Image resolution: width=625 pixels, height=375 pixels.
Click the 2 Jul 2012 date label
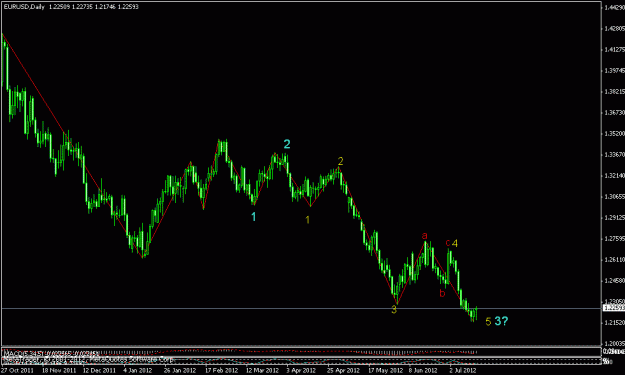[x=462, y=371]
